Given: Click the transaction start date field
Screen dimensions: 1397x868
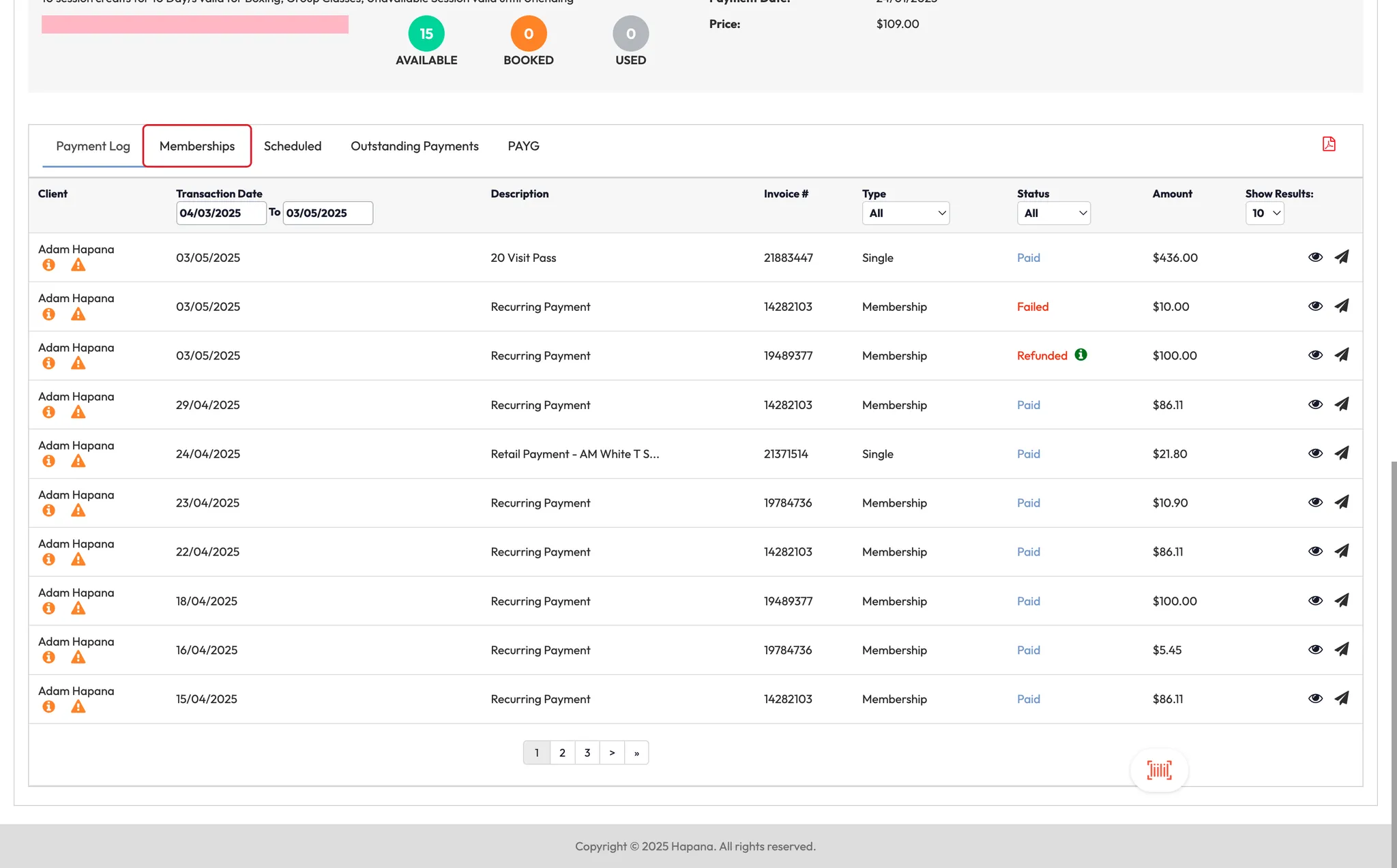Looking at the screenshot, I should point(220,213).
